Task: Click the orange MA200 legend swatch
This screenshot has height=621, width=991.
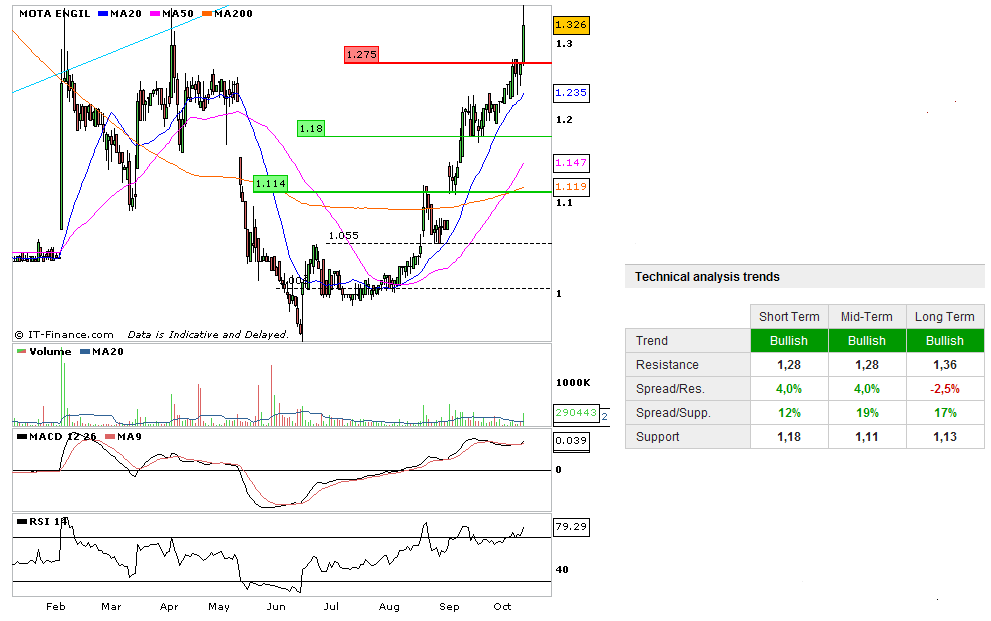Action: (207, 13)
